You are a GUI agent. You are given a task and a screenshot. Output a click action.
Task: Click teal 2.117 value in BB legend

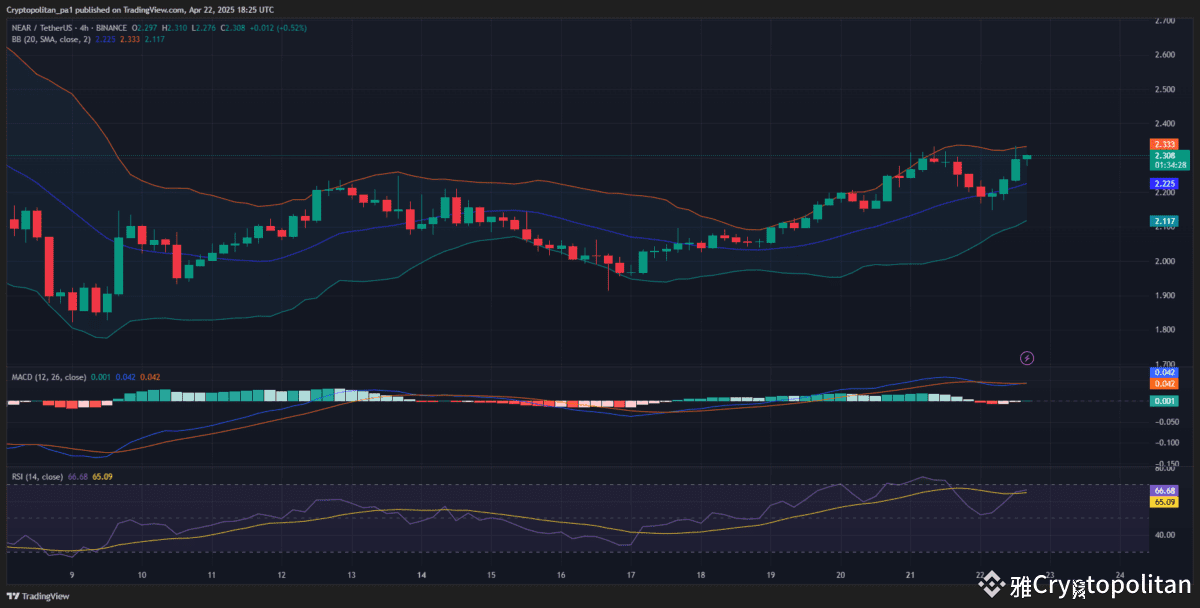154,39
